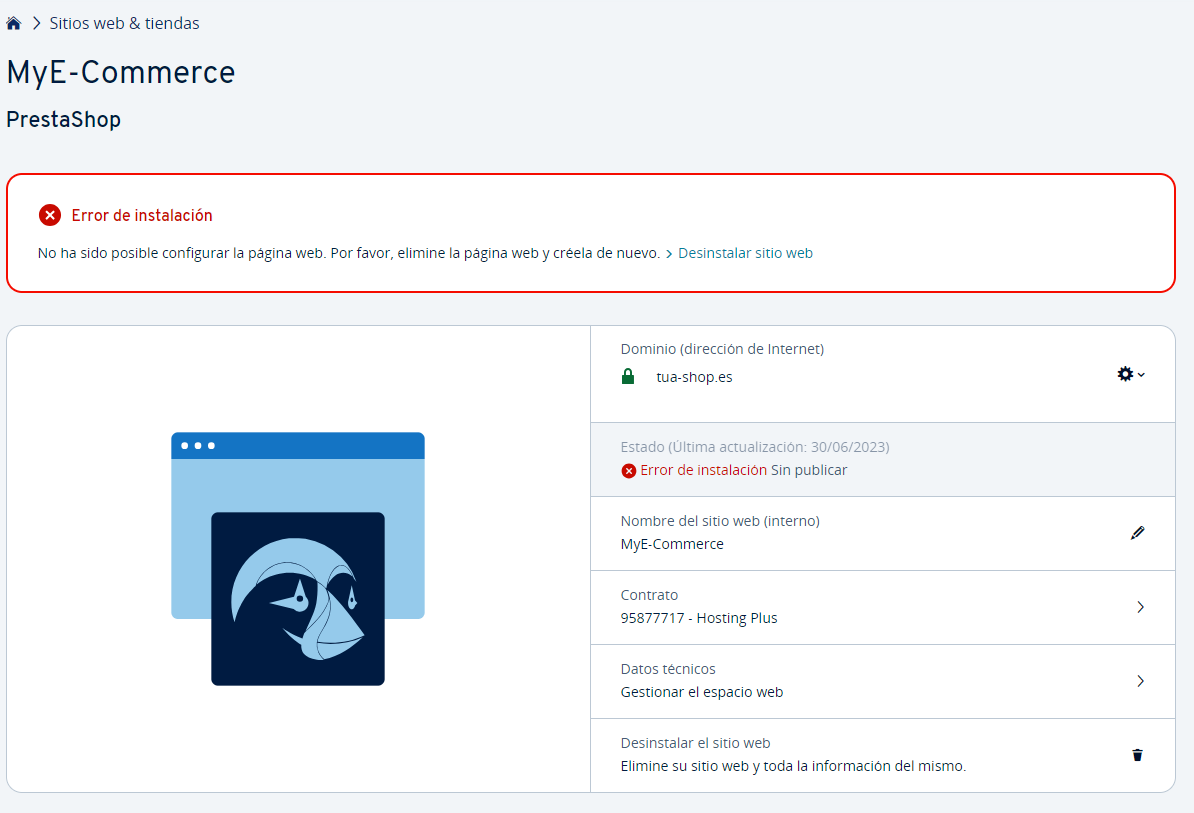The width and height of the screenshot is (1194, 813).
Task: Click Gestionar el espacio web text
Action: [702, 692]
